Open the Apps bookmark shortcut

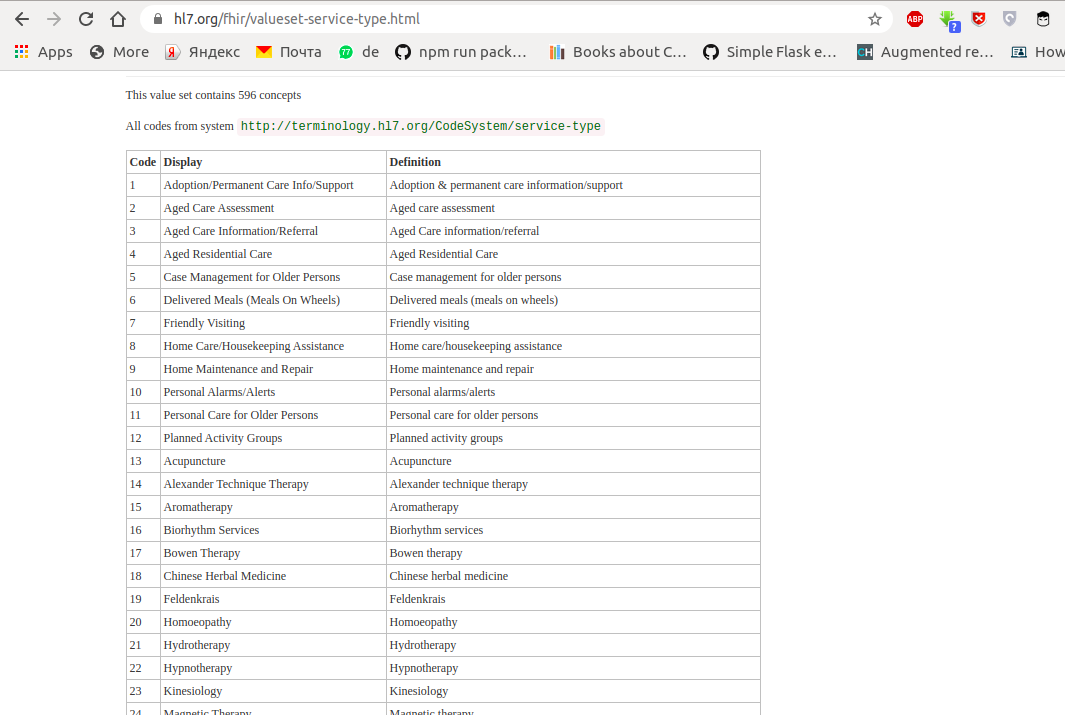click(x=43, y=52)
